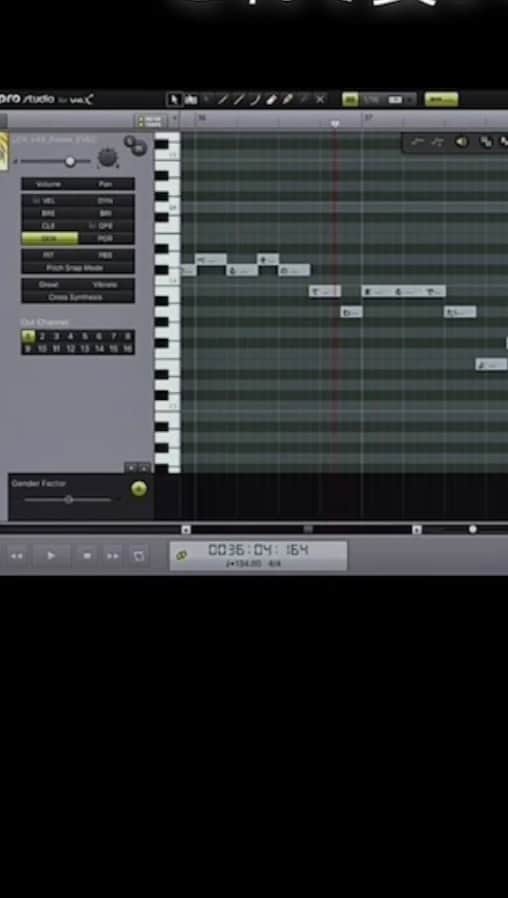The height and width of the screenshot is (898, 508).
Task: Click the zoom slider handle at bottom right
Action: (472, 529)
